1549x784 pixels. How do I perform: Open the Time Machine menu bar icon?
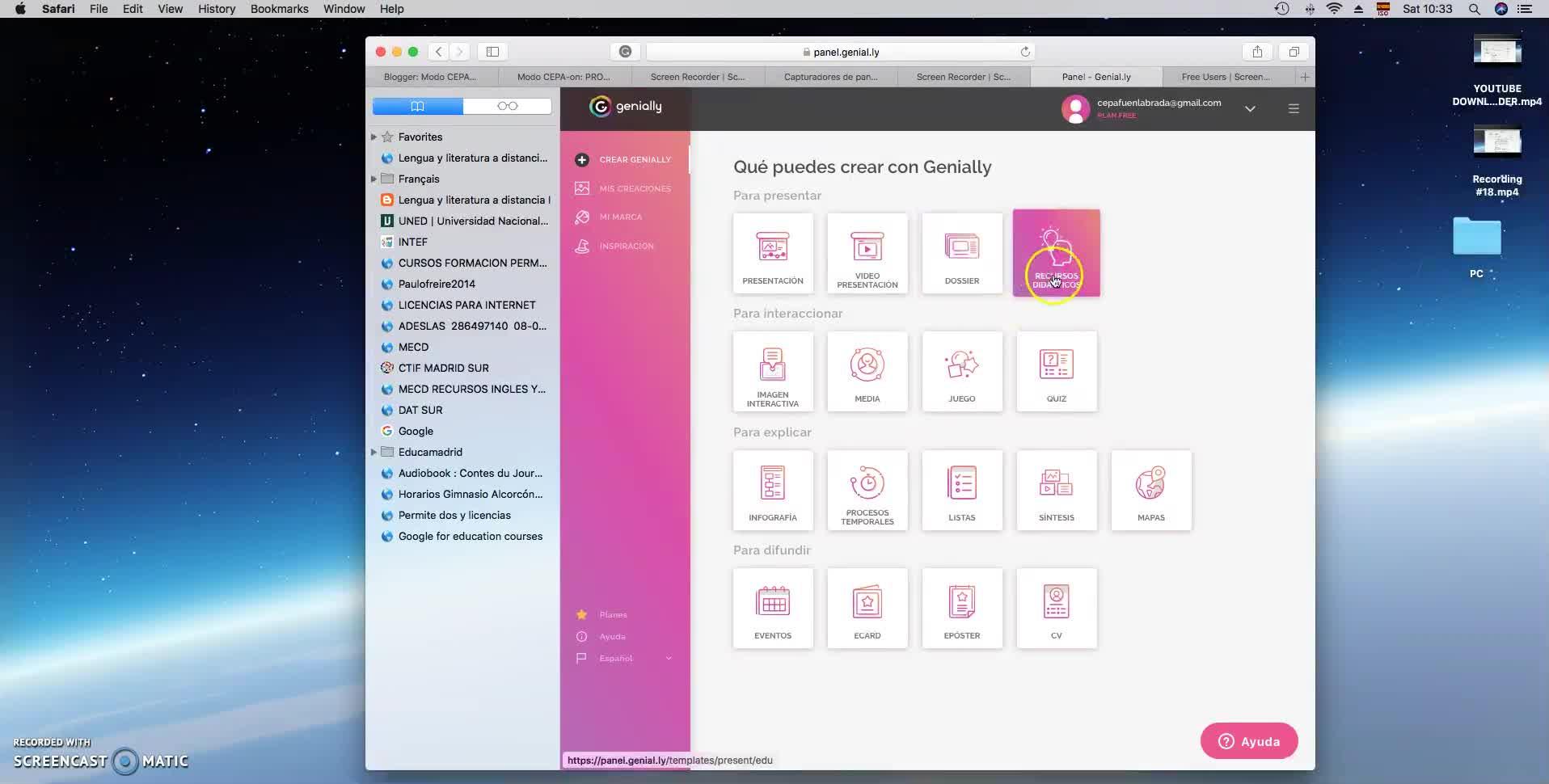pos(1282,9)
